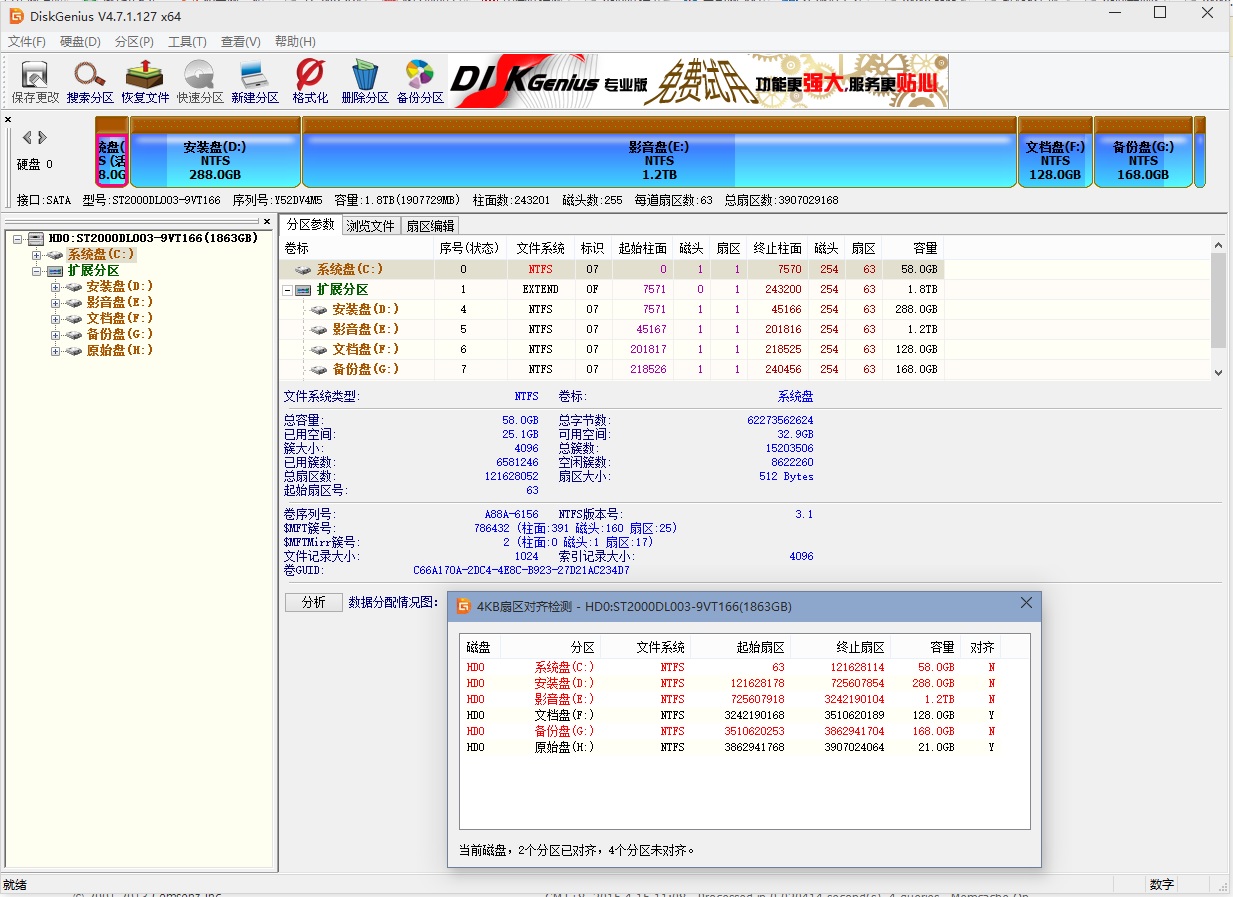The image size is (1233, 897).
Task: Expand 备份盘(G:) in the left tree
Action: (56, 334)
